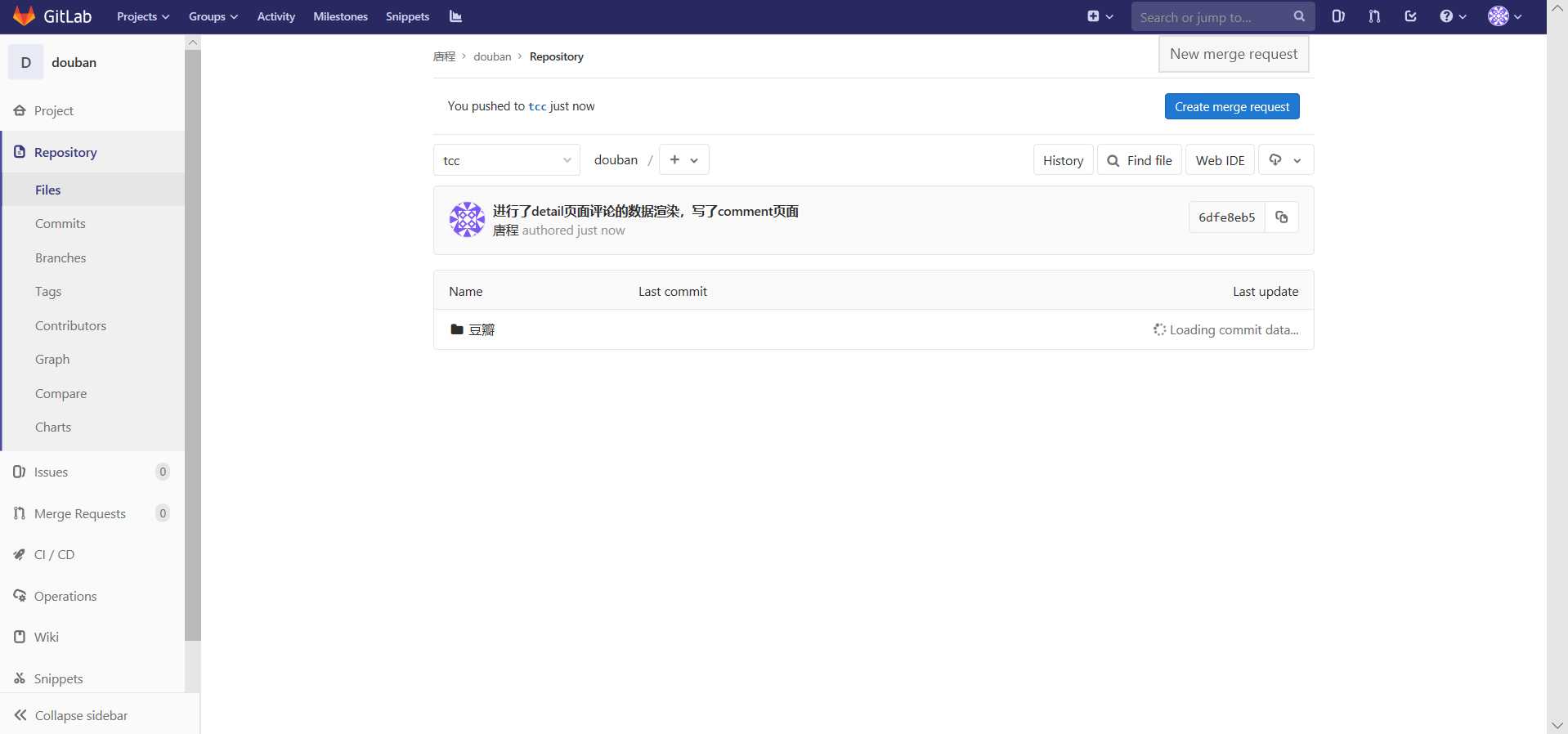Click the search magnifier icon
The height and width of the screenshot is (734, 1568).
point(1299,16)
